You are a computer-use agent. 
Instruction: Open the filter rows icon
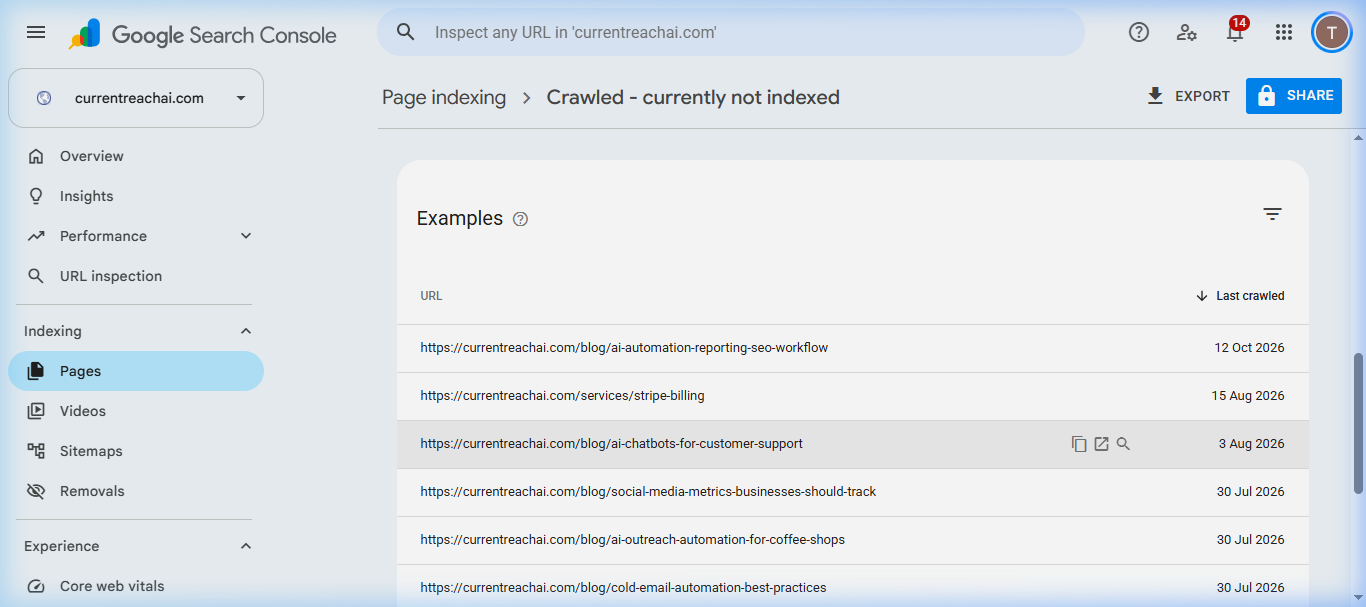(x=1272, y=214)
